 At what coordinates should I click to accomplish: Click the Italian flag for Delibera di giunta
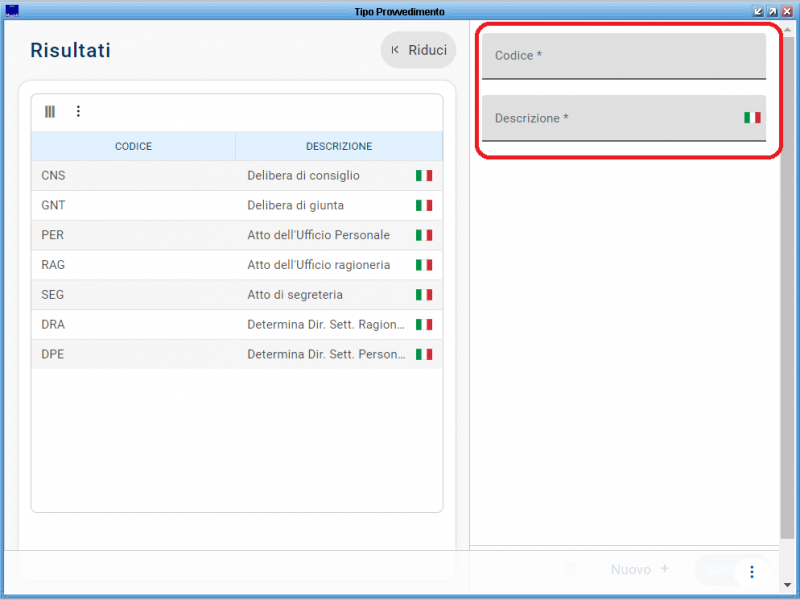point(424,206)
